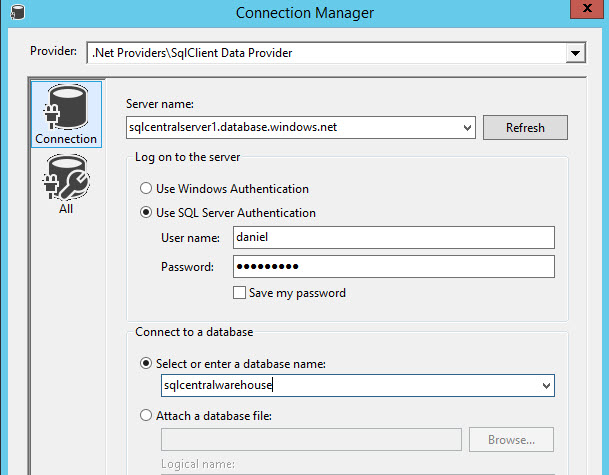Select the Connection page icon in sidebar

[x=66, y=114]
